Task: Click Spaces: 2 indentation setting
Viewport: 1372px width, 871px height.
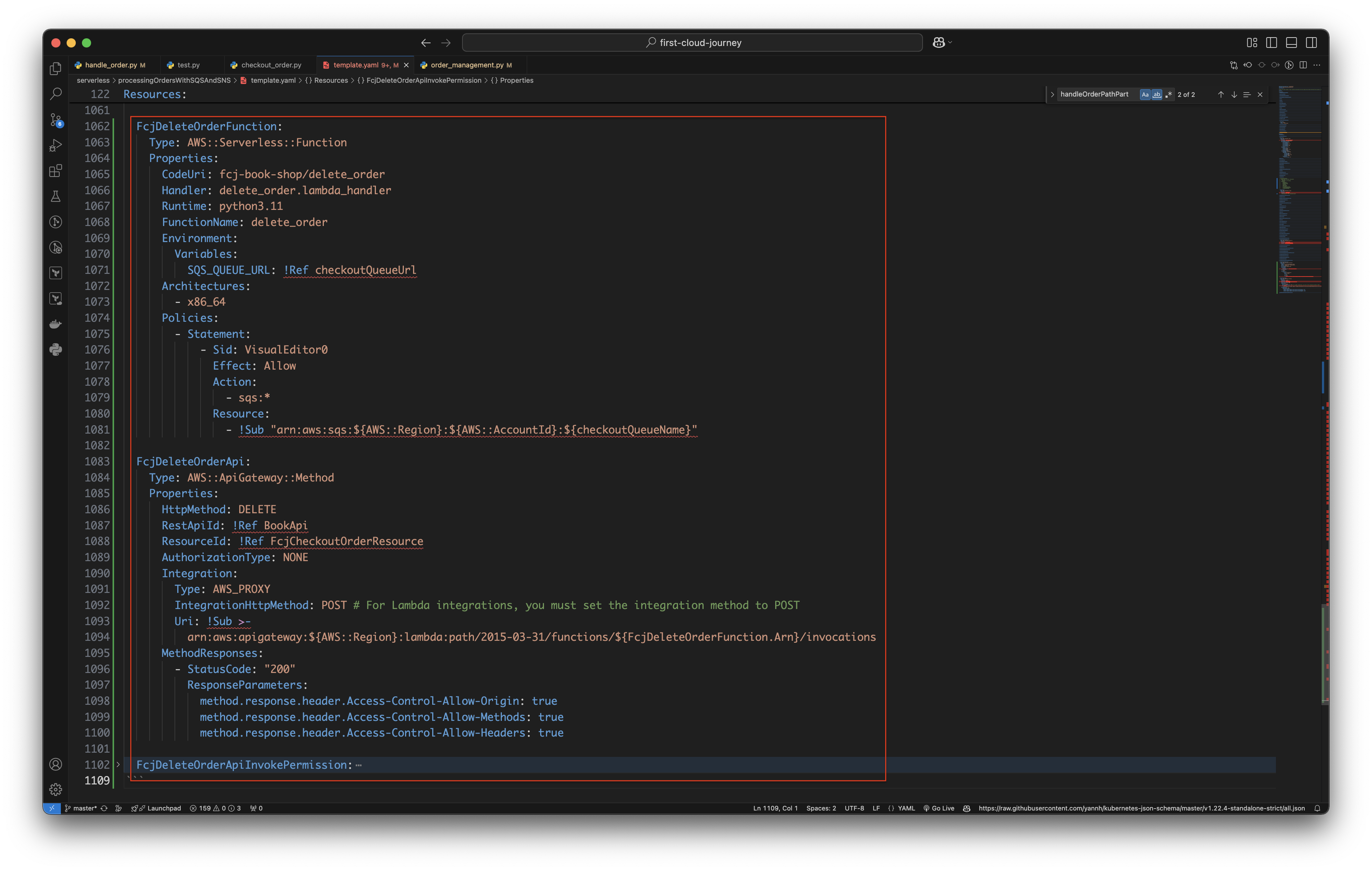Action: pyautogui.click(x=821, y=808)
